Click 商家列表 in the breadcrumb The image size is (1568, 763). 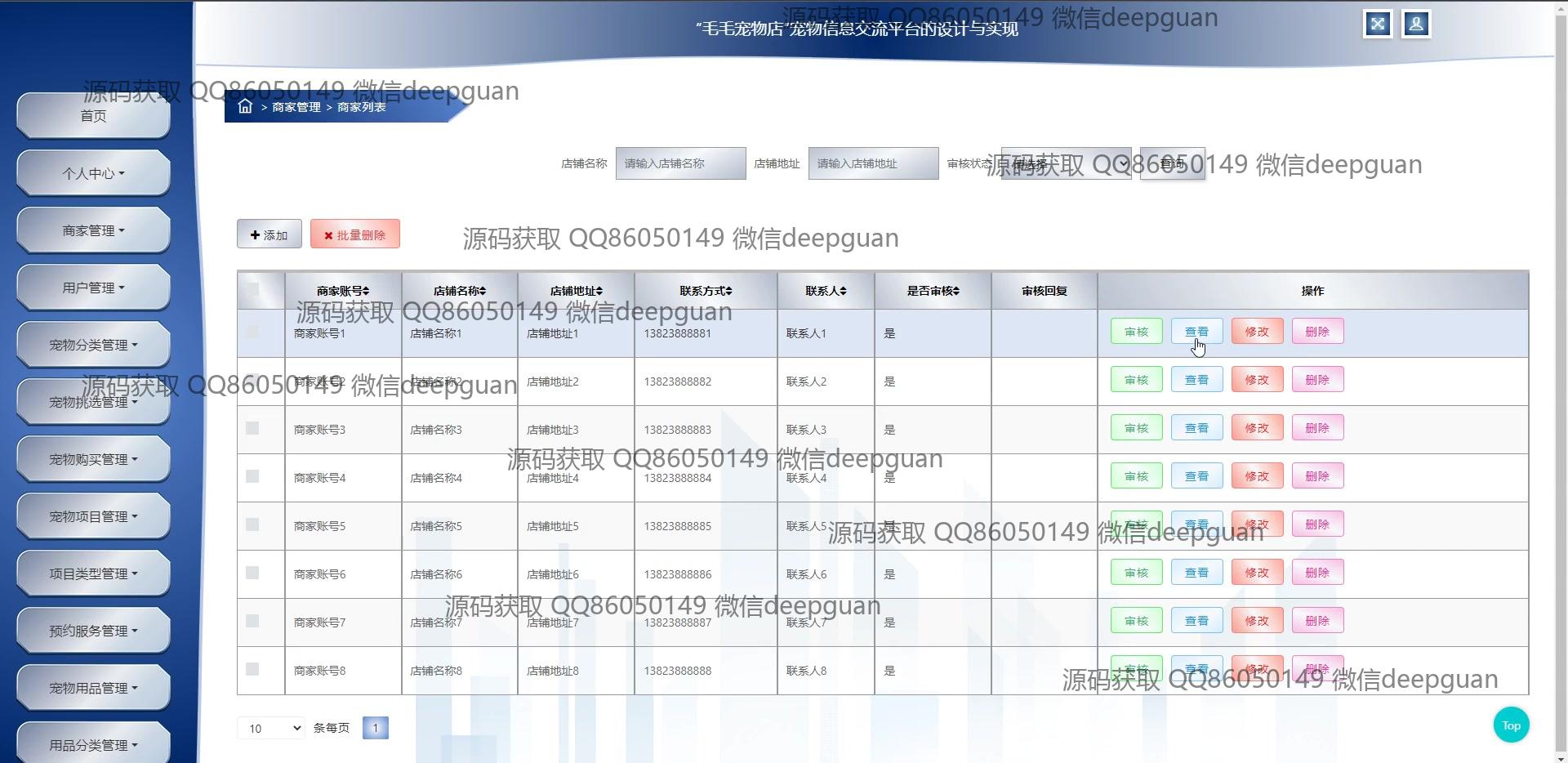click(x=362, y=107)
